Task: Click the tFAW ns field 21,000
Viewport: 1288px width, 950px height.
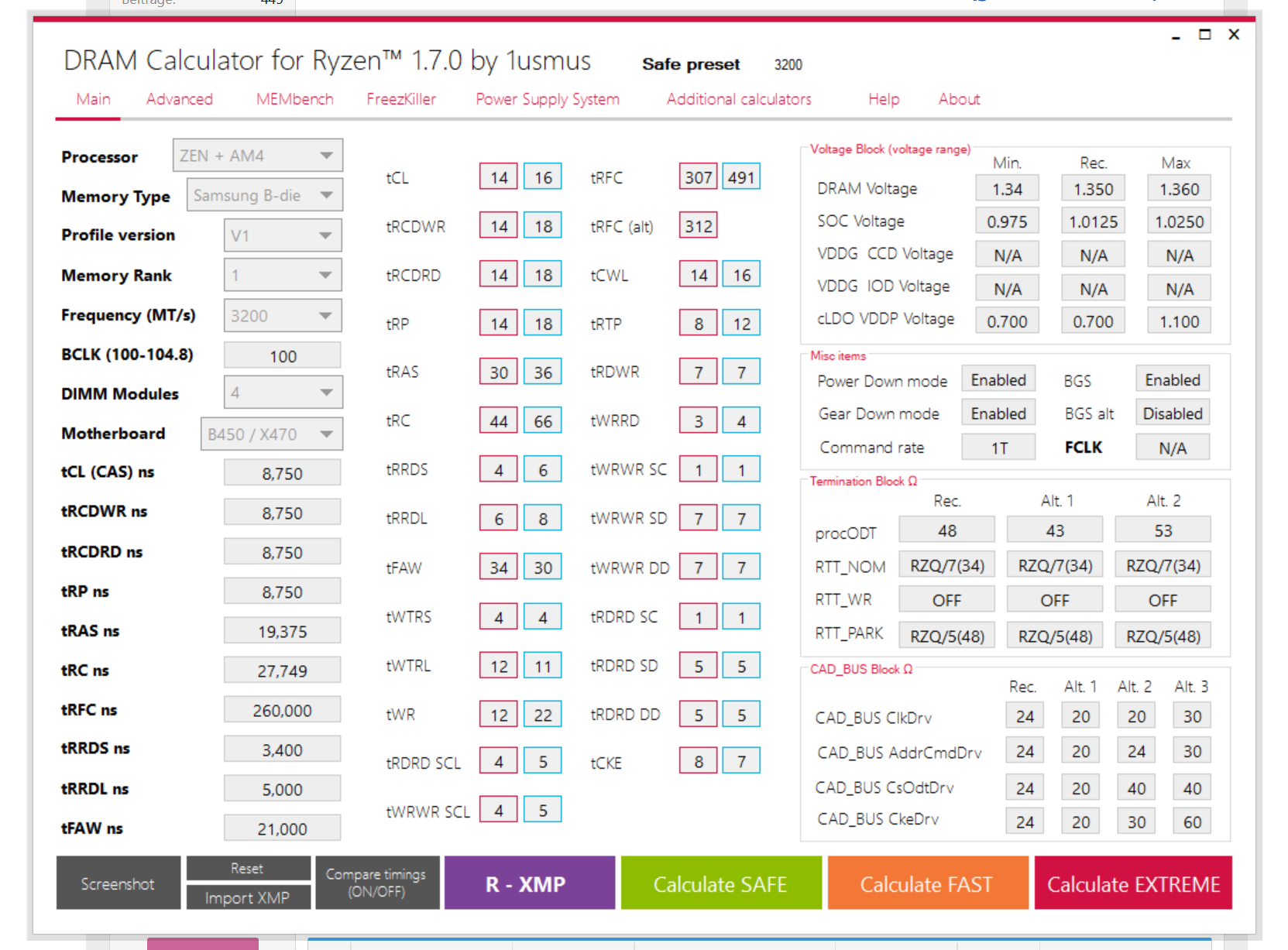Action: click(x=283, y=828)
